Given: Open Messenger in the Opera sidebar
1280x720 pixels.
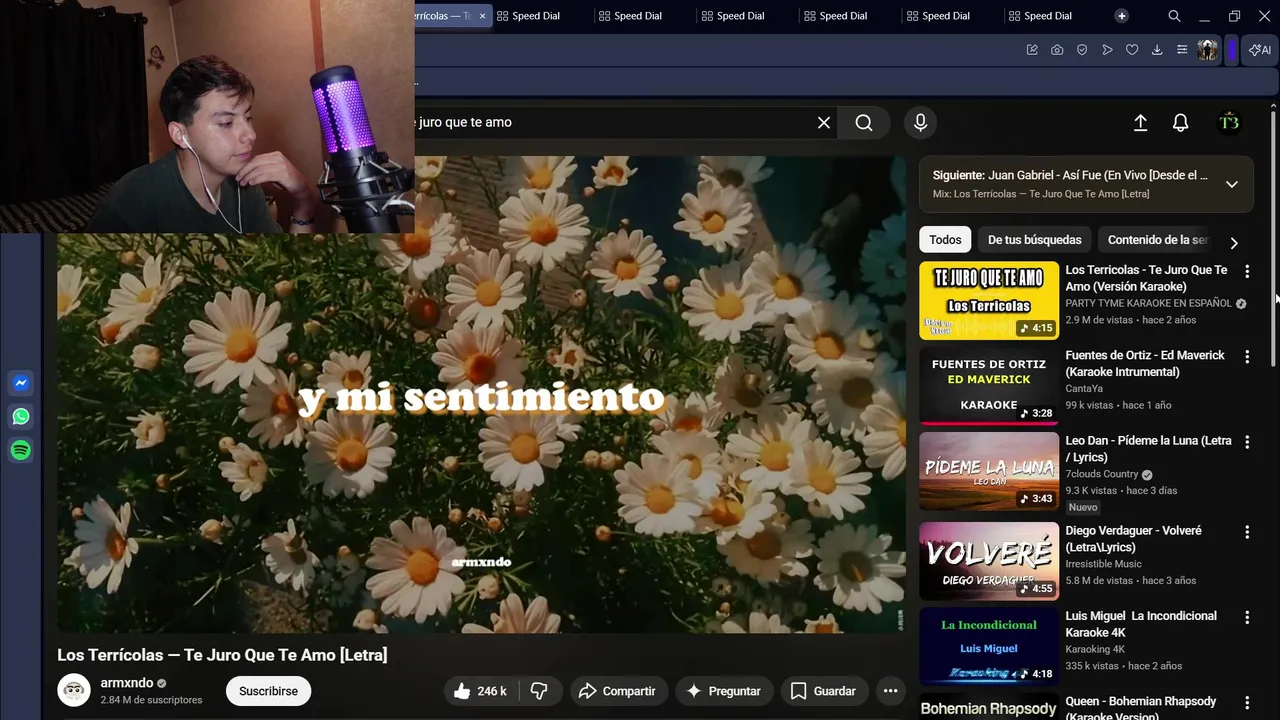Looking at the screenshot, I should coord(20,383).
